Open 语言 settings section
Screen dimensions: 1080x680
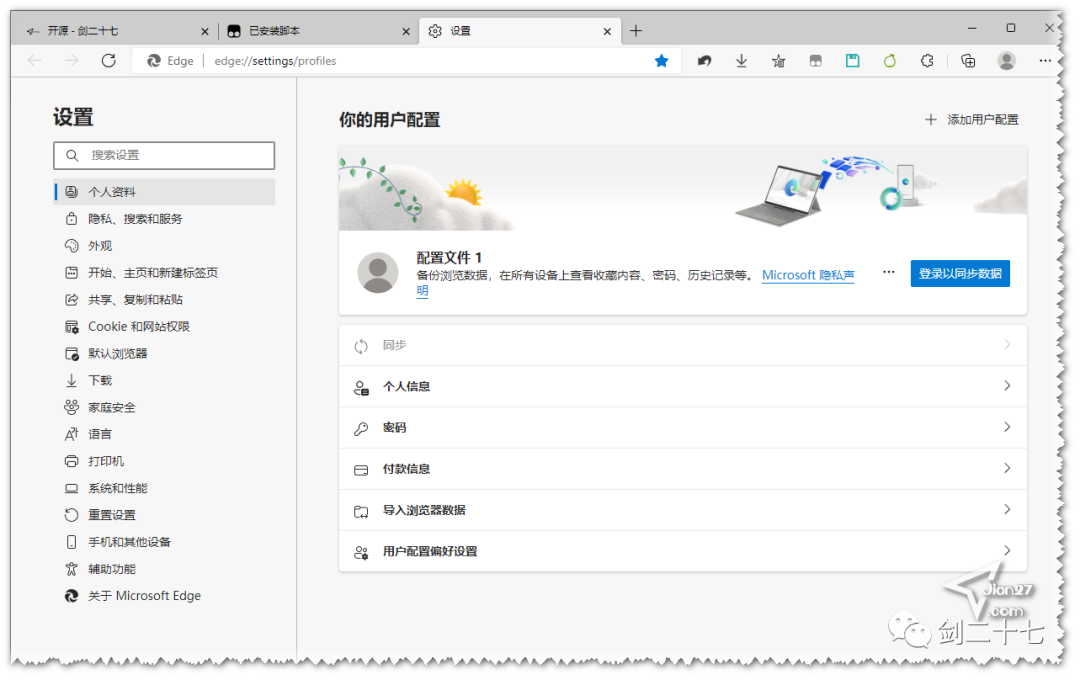165,434
